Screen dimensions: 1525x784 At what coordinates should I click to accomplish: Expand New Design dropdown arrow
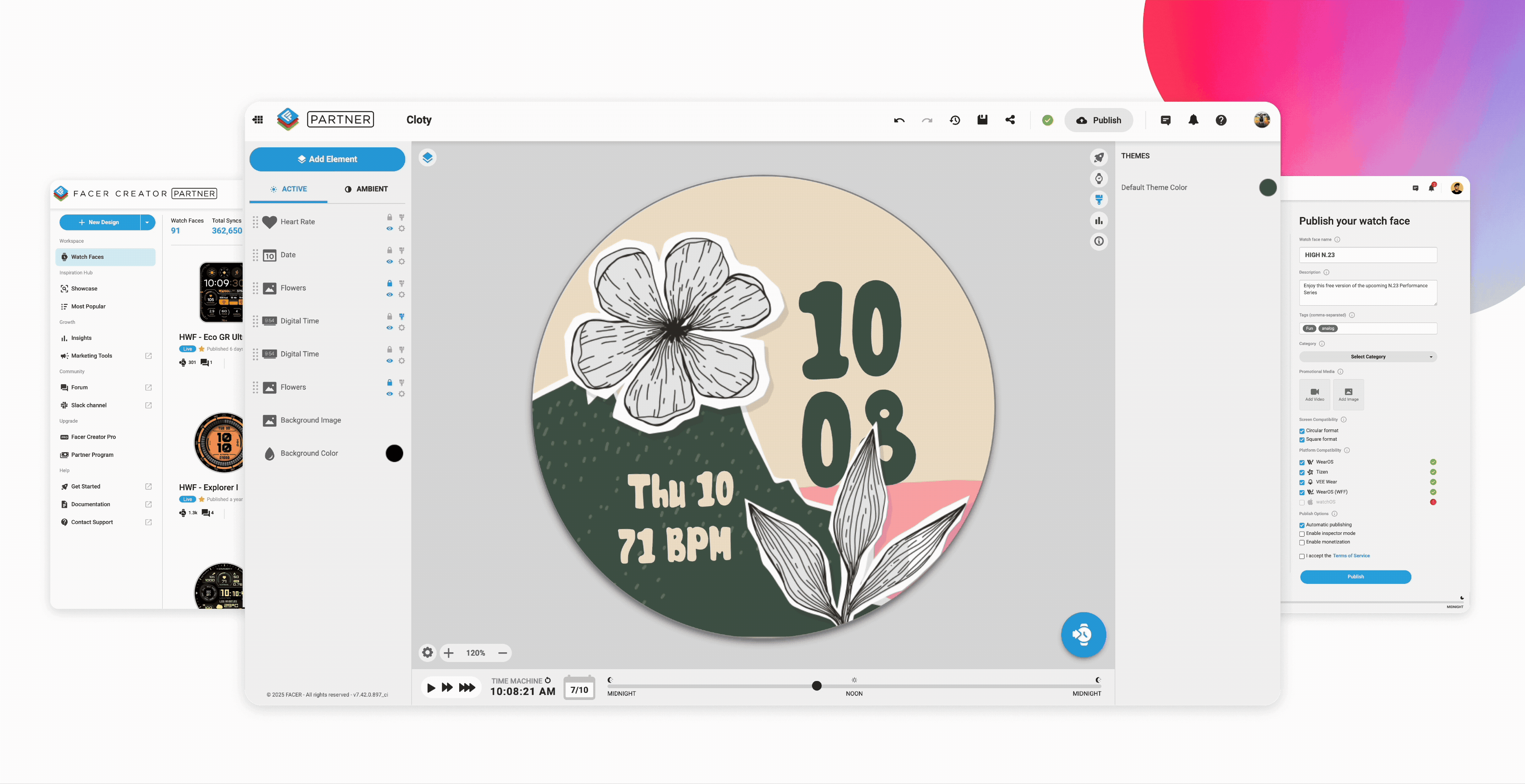pyautogui.click(x=147, y=222)
